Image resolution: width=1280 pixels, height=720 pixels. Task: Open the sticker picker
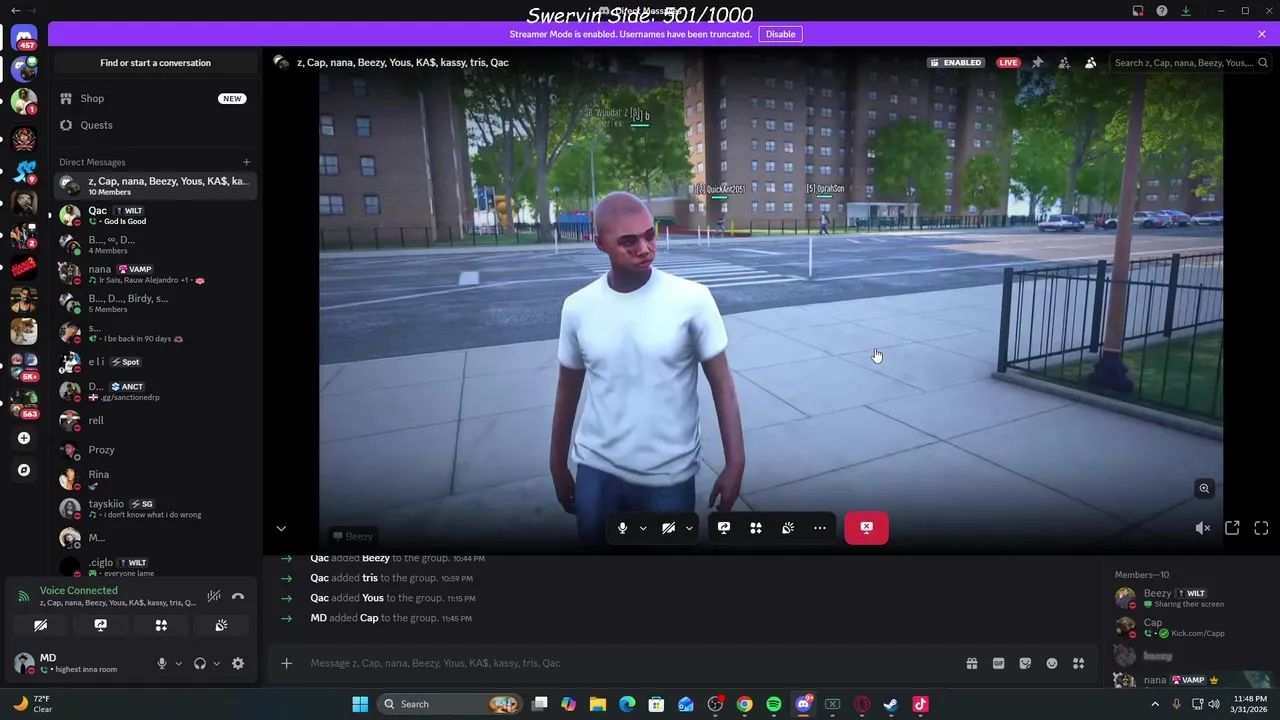point(1025,663)
